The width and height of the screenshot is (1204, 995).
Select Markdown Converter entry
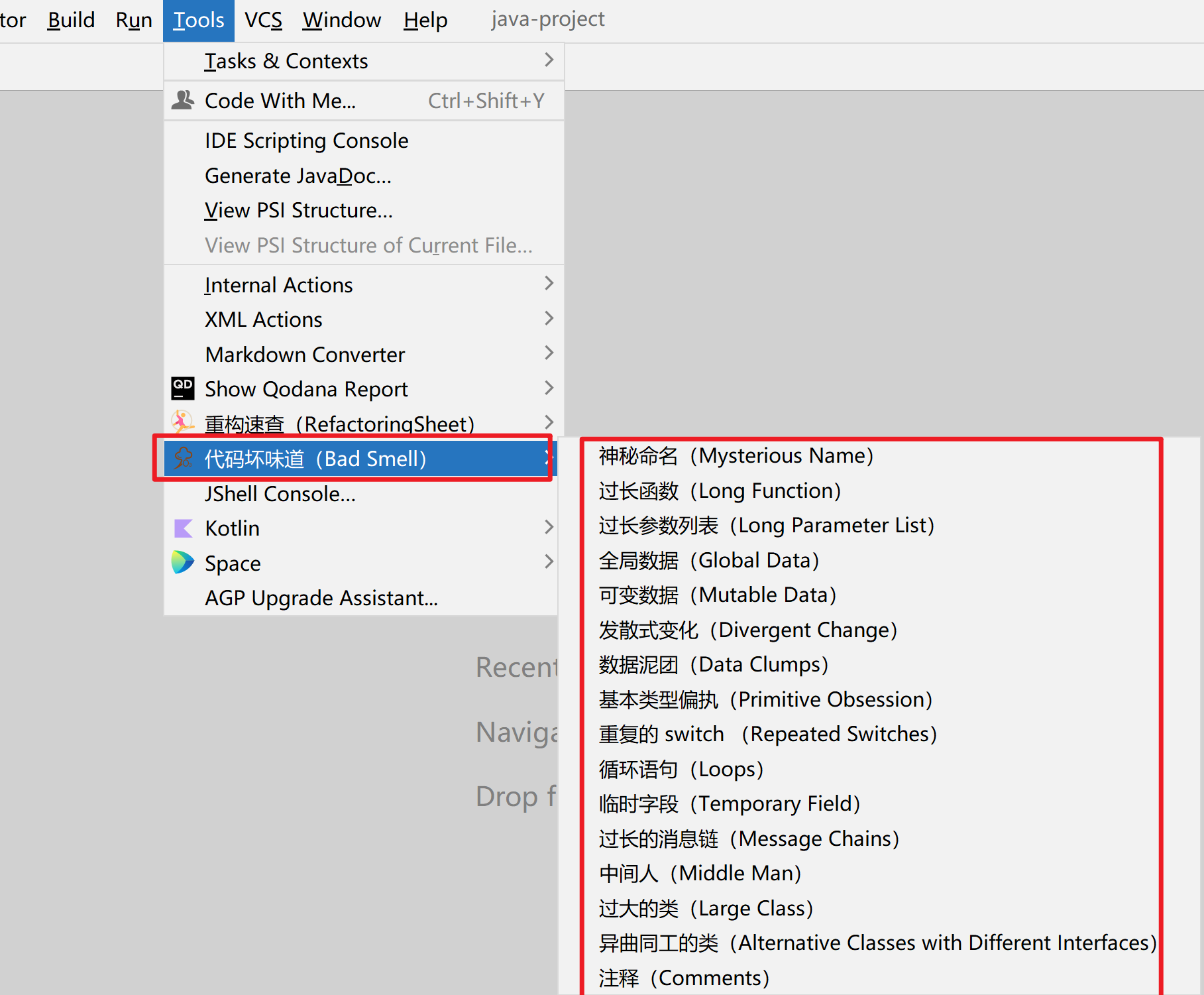pos(364,355)
